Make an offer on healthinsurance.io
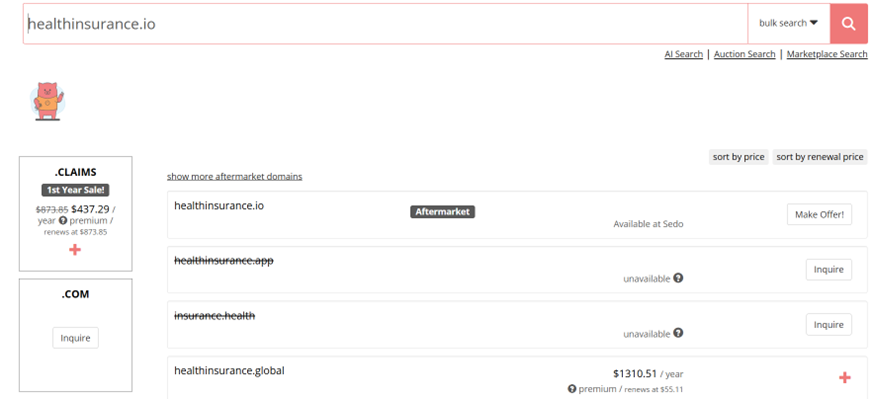The image size is (873, 399). (819, 214)
